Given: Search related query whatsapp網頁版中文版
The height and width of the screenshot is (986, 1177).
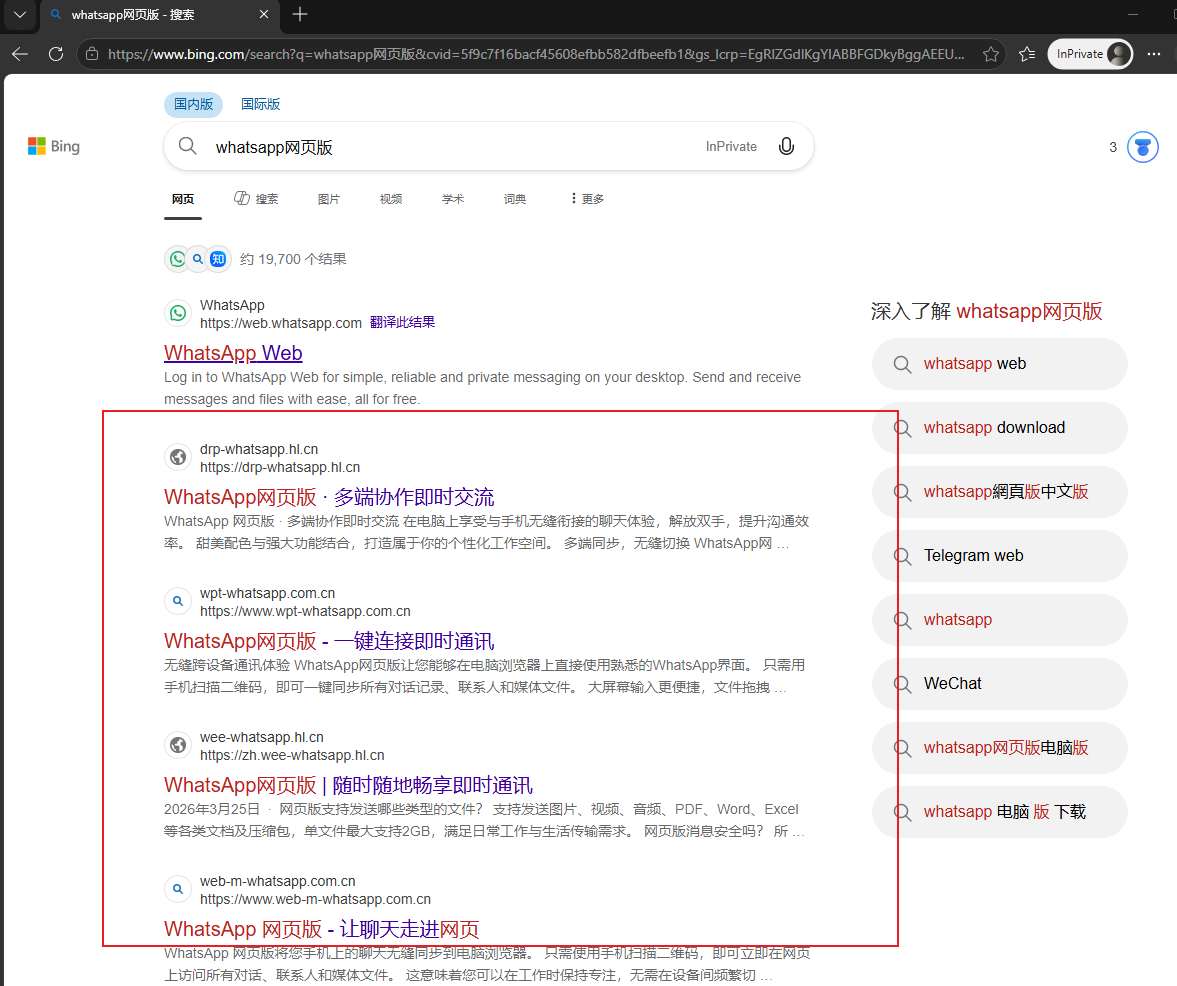Looking at the screenshot, I should point(999,491).
